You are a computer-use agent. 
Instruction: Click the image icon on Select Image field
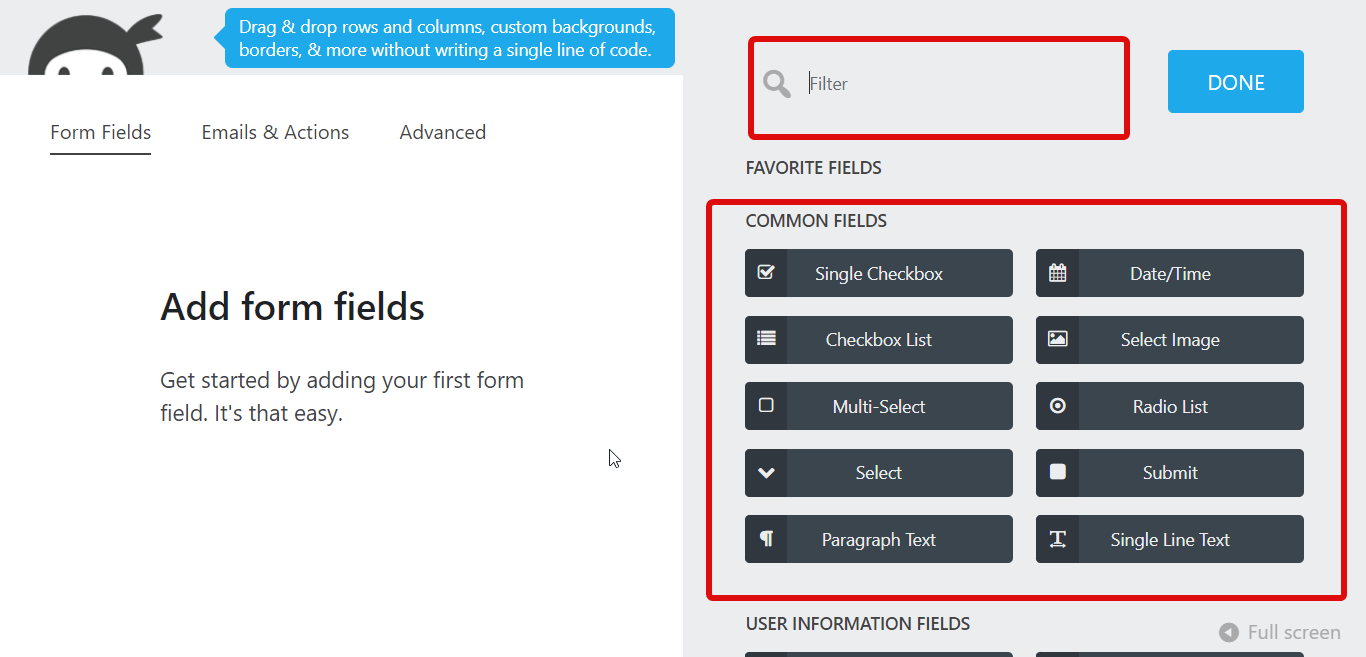coord(1057,339)
